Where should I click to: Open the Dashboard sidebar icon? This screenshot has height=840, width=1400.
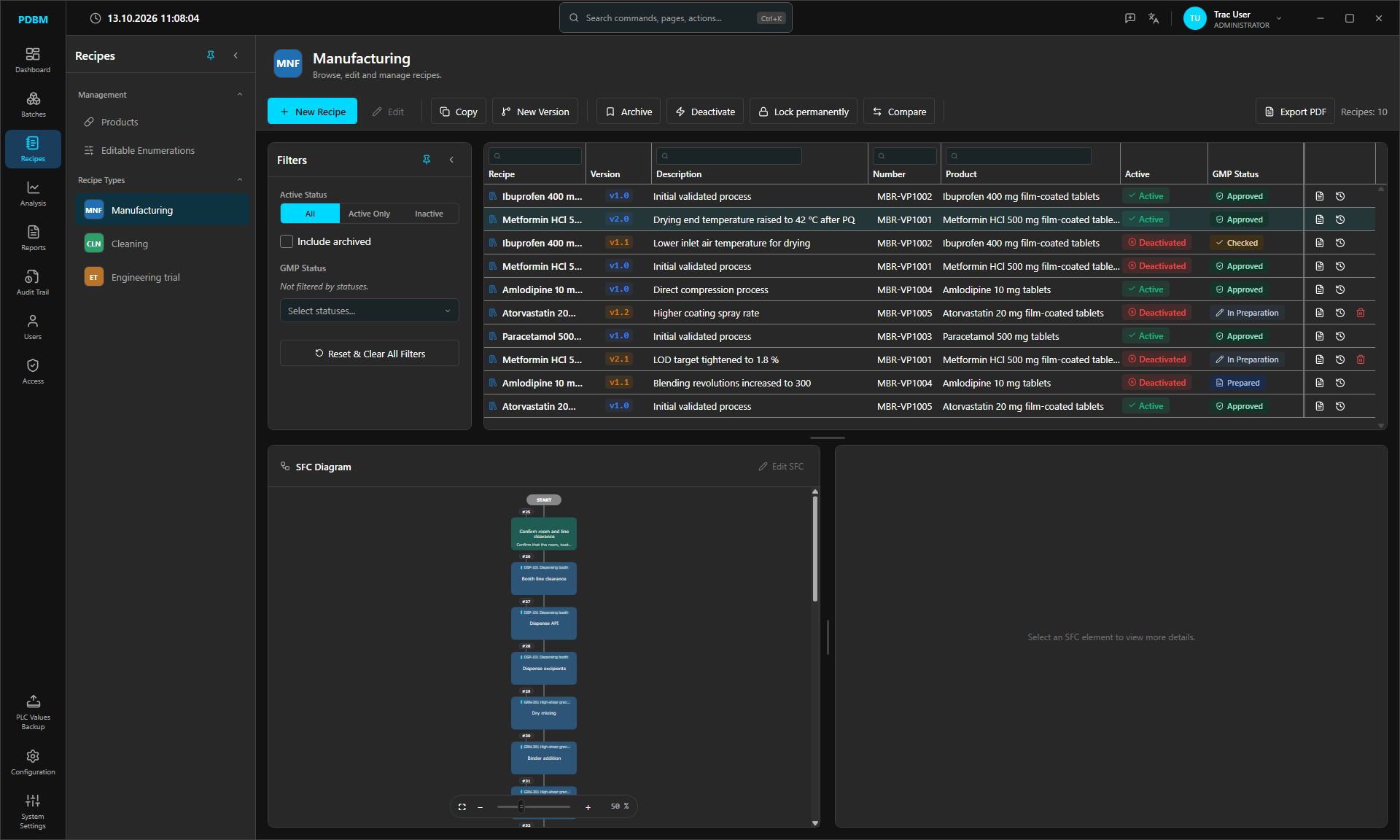[x=33, y=60]
